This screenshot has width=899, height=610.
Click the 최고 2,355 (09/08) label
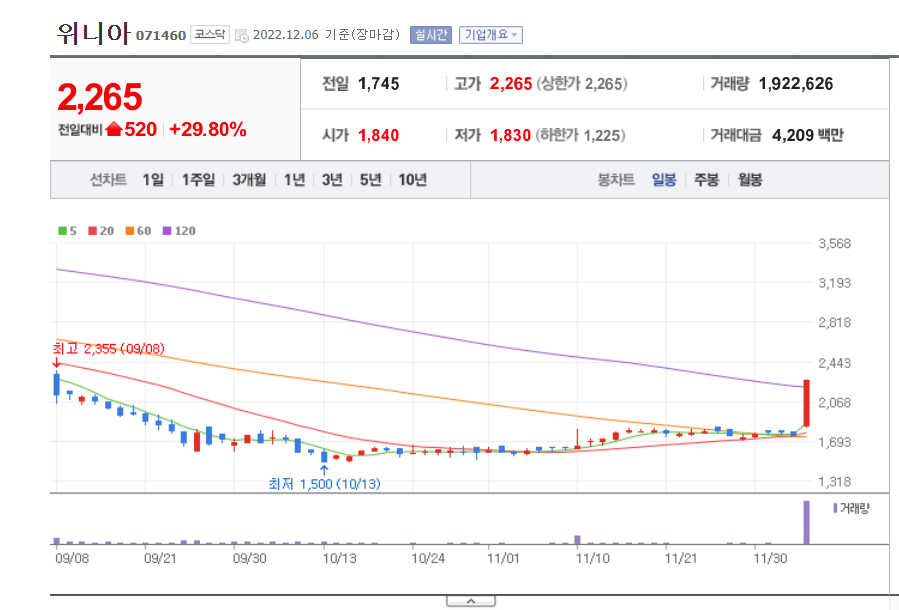[108, 349]
